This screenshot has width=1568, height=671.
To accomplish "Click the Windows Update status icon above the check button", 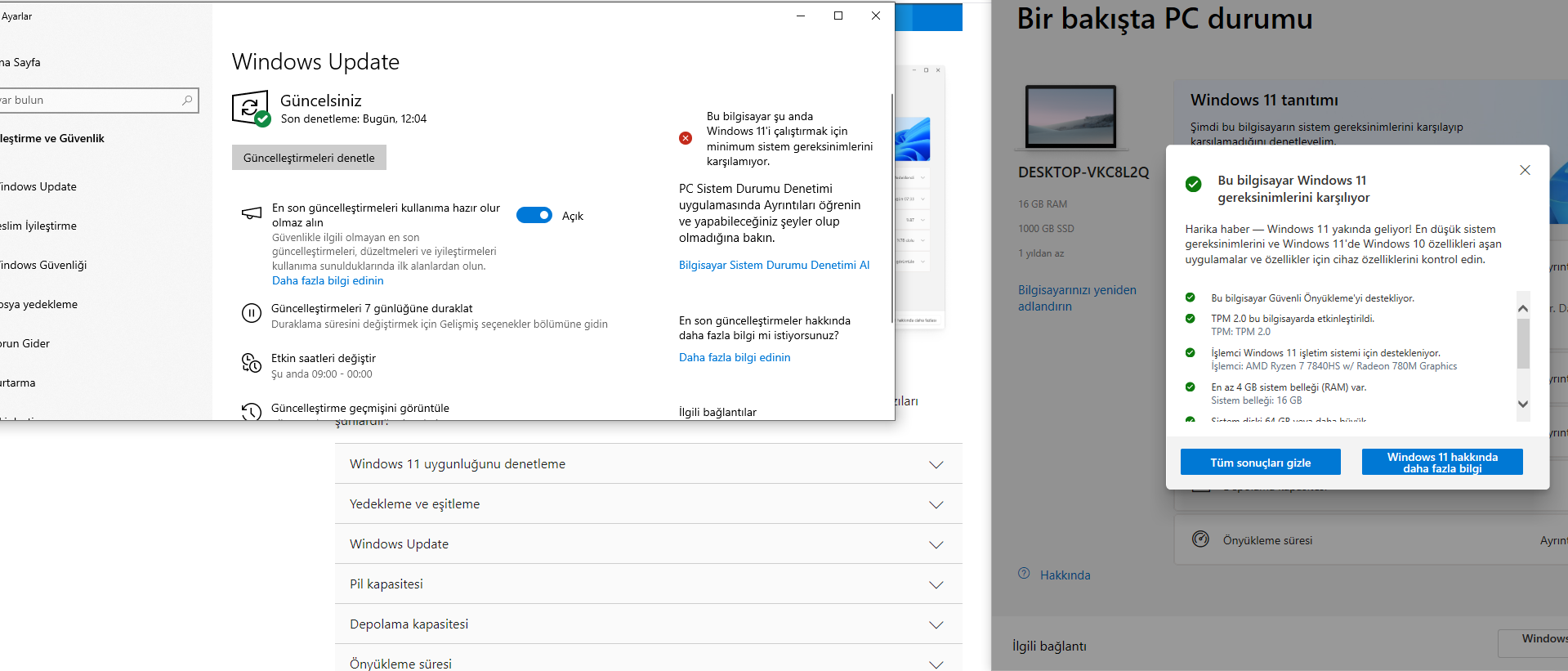I will pyautogui.click(x=251, y=109).
